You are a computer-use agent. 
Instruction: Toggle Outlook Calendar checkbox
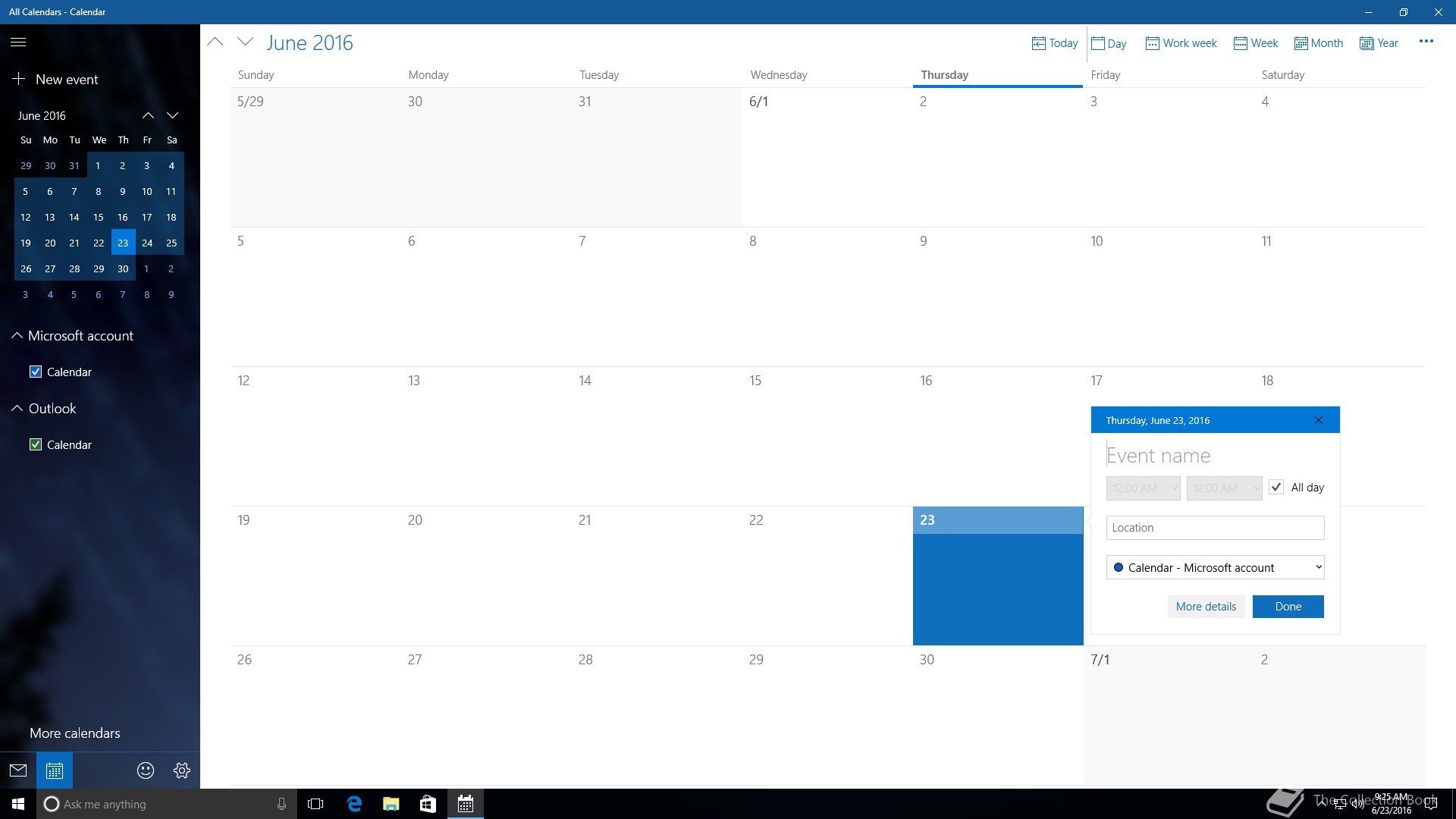pos(36,444)
